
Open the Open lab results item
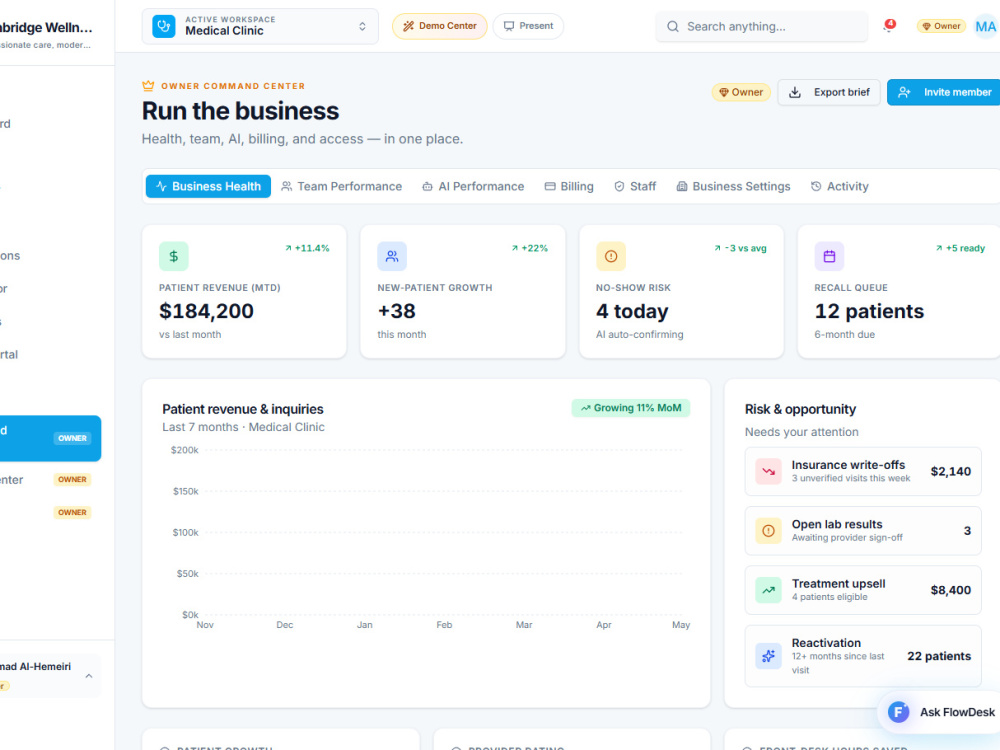pos(863,531)
